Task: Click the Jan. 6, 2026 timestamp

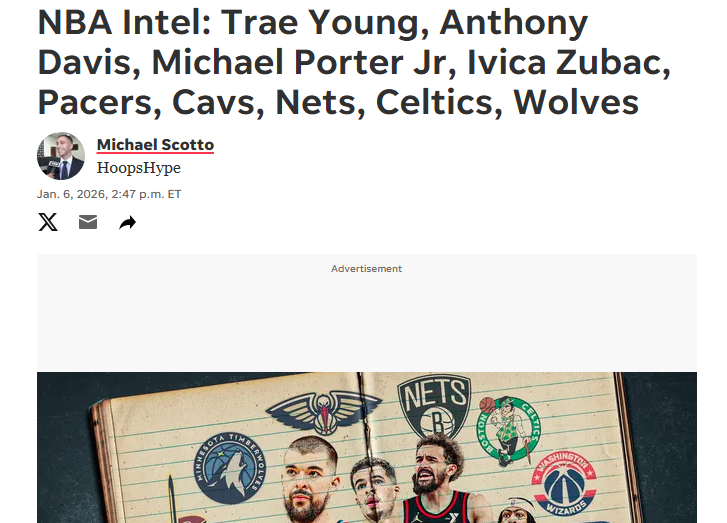Action: pos(109,194)
